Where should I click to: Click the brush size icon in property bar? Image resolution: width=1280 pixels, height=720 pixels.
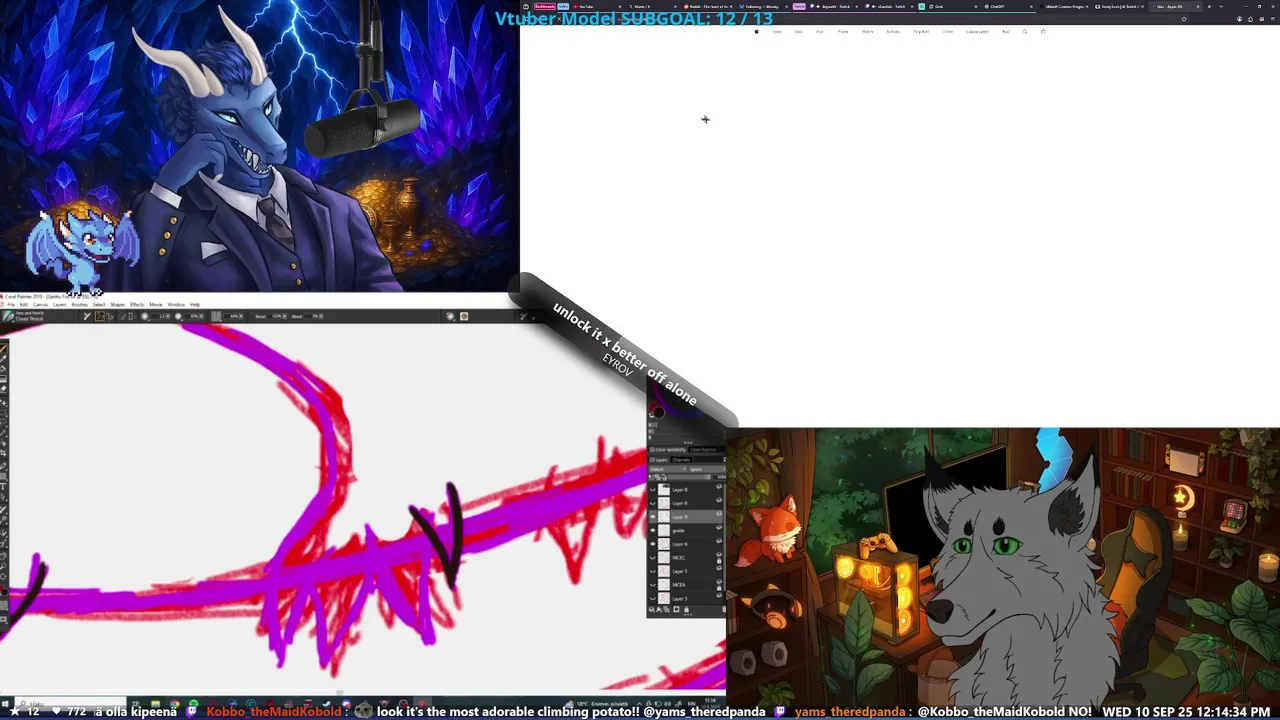point(145,316)
